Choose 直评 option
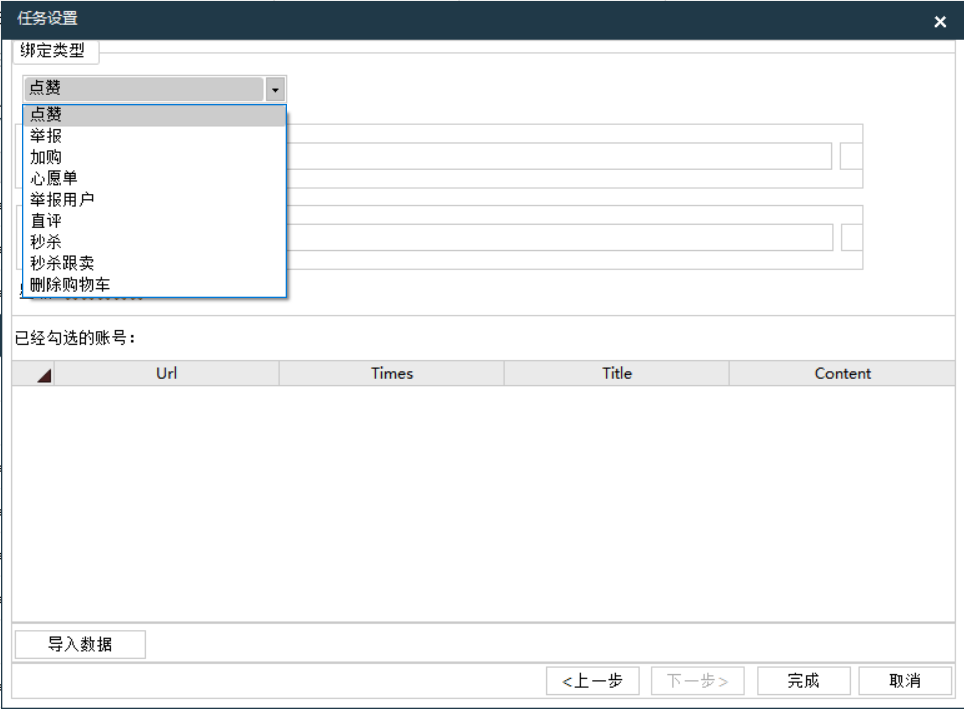The image size is (964, 709). tap(155, 221)
